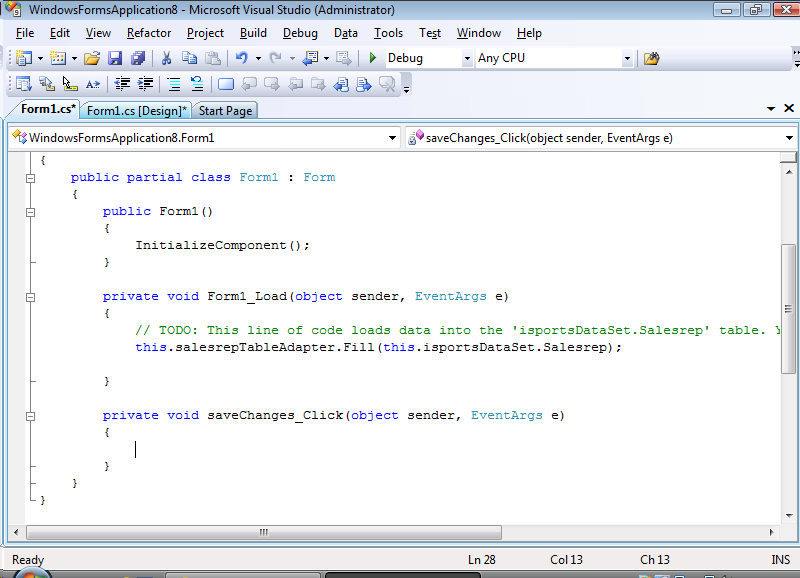
Task: Open the Debug configuration dropdown
Action: click(467, 59)
